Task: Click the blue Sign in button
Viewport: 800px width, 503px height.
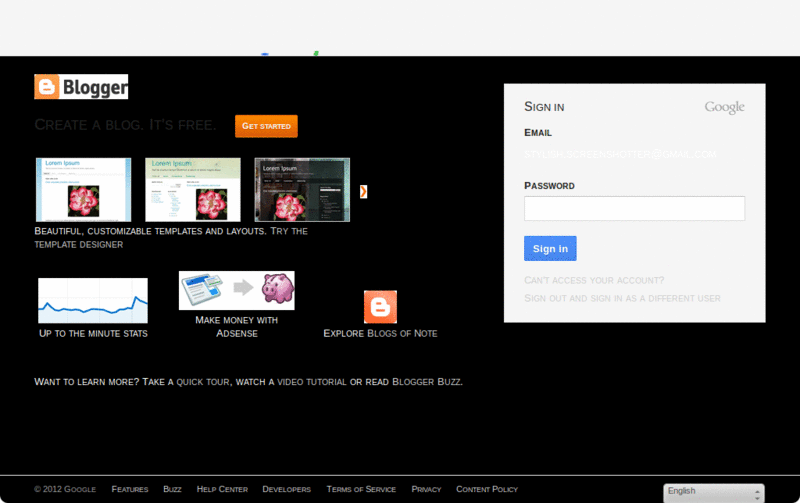Action: [x=551, y=248]
